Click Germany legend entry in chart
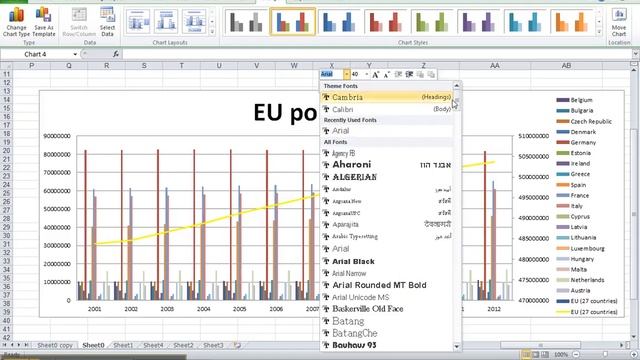The height and width of the screenshot is (360, 640). tap(577, 142)
